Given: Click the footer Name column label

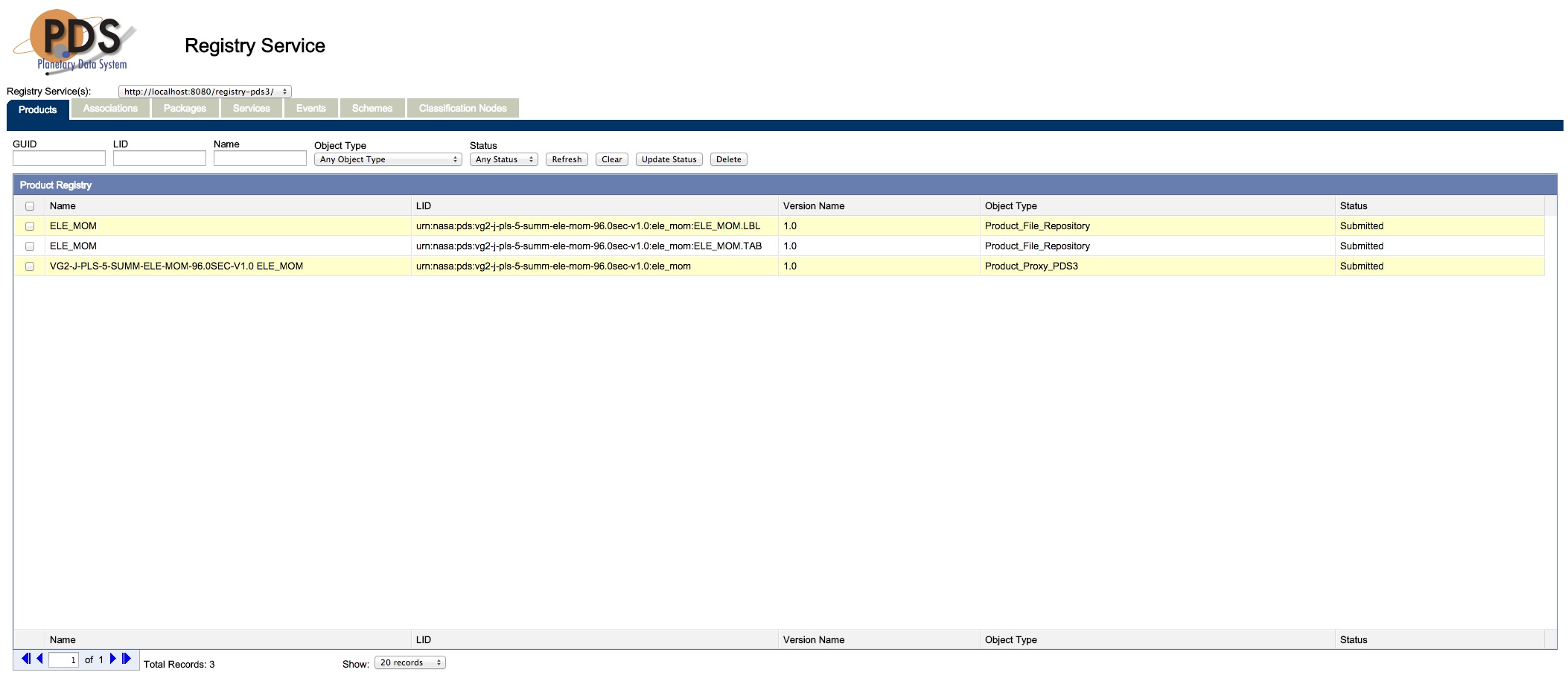Looking at the screenshot, I should click(x=63, y=640).
